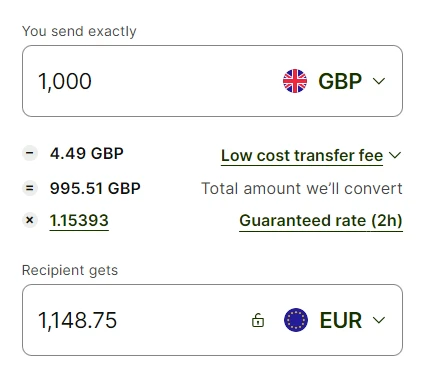Click the EU flag icon
423x374 pixels.
[x=296, y=320]
